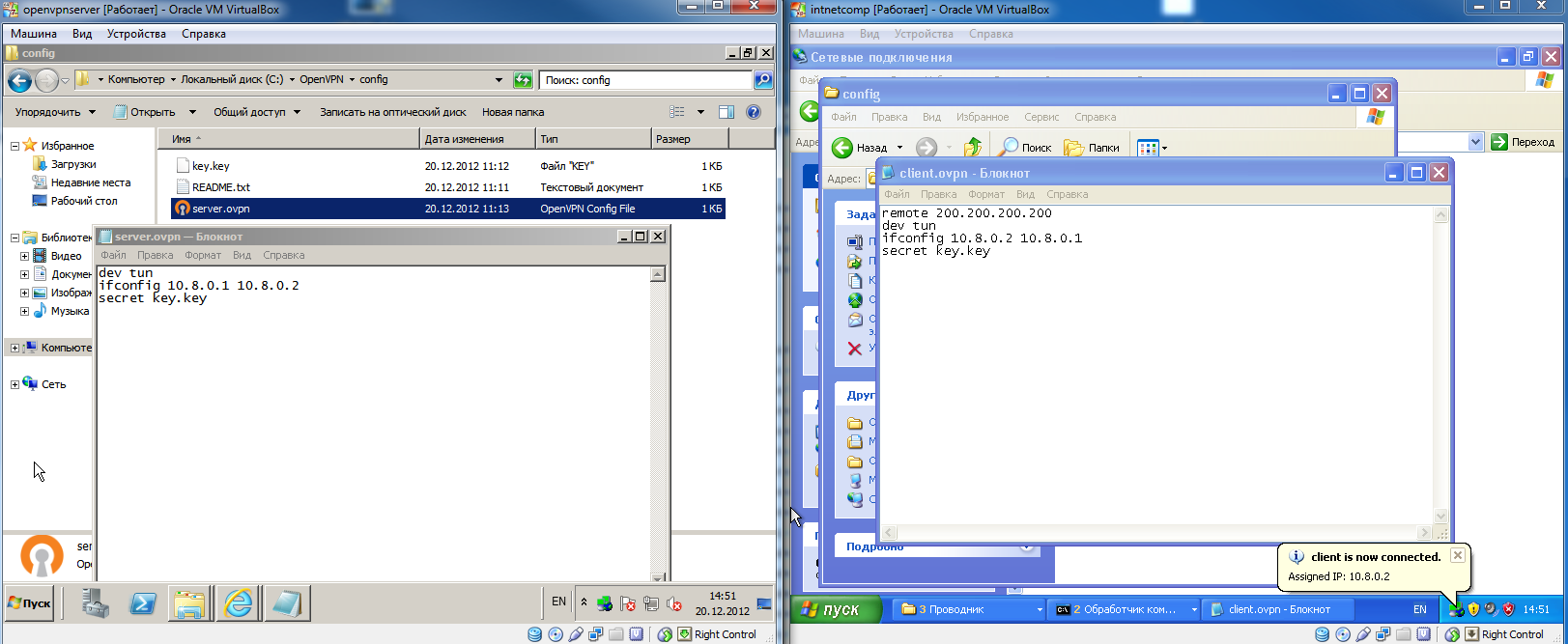The image size is (1568, 644).
Task: Open Action Center flag in server tray
Action: 628,604
